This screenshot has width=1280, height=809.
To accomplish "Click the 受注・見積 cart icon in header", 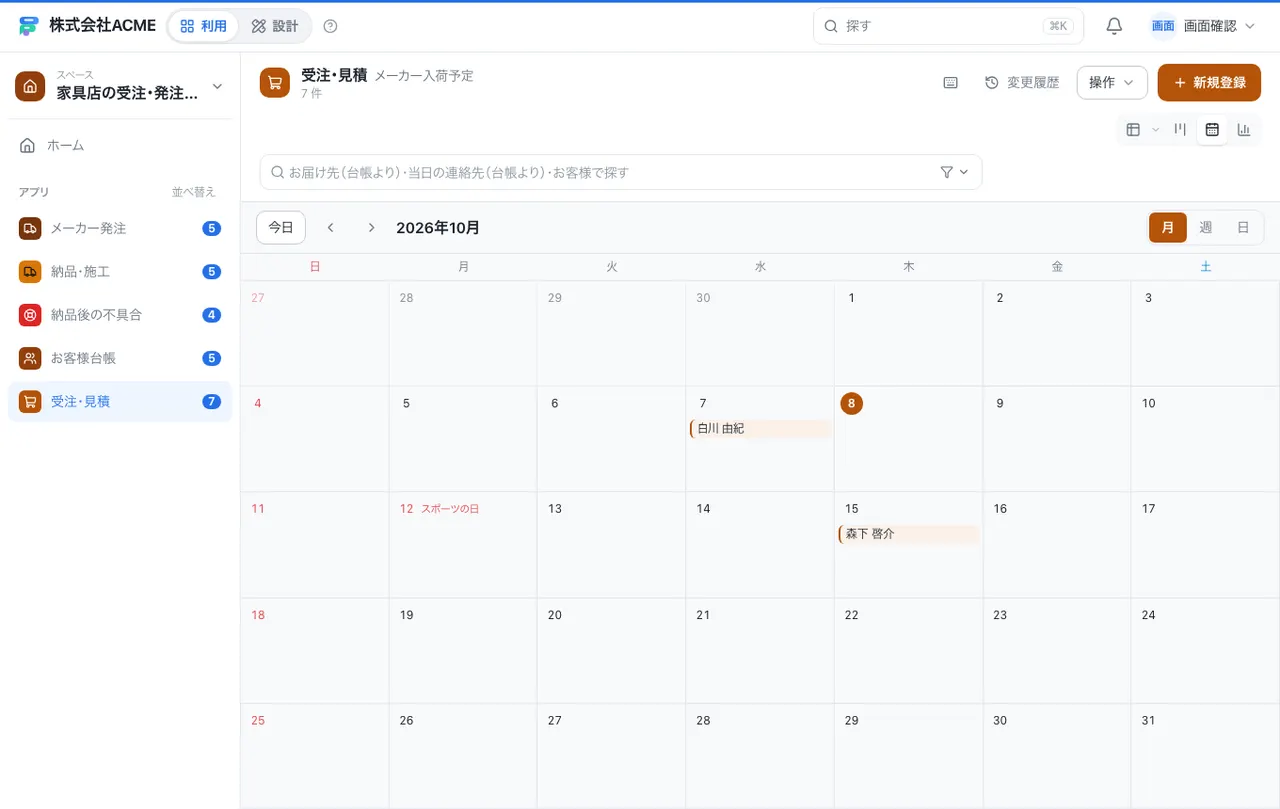I will tap(275, 83).
